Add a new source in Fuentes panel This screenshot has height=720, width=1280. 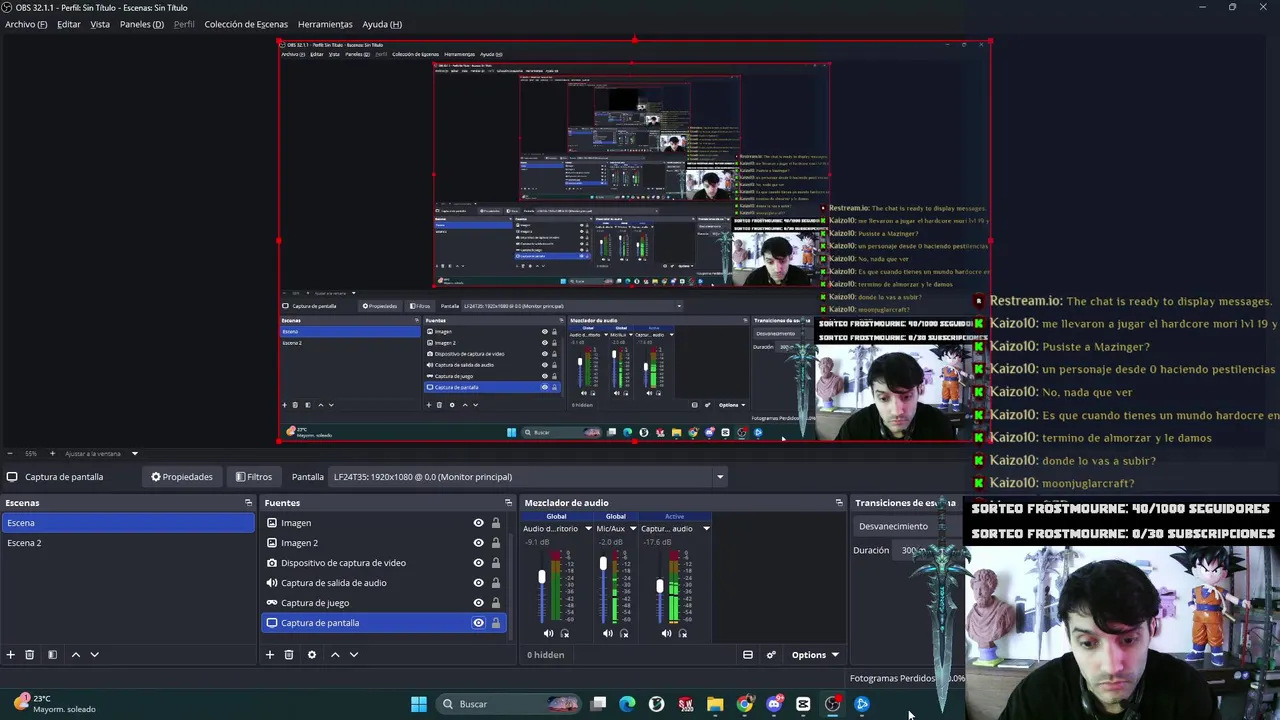[x=269, y=654]
